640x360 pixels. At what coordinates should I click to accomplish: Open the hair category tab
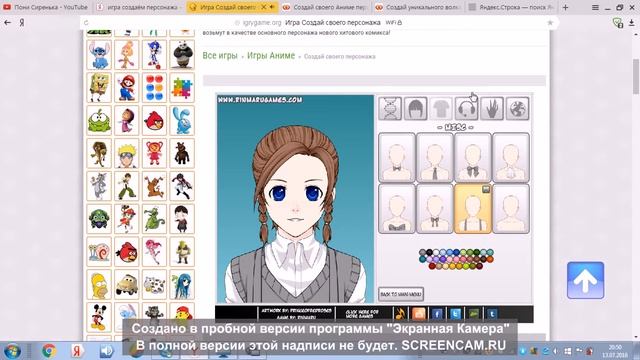[x=416, y=108]
